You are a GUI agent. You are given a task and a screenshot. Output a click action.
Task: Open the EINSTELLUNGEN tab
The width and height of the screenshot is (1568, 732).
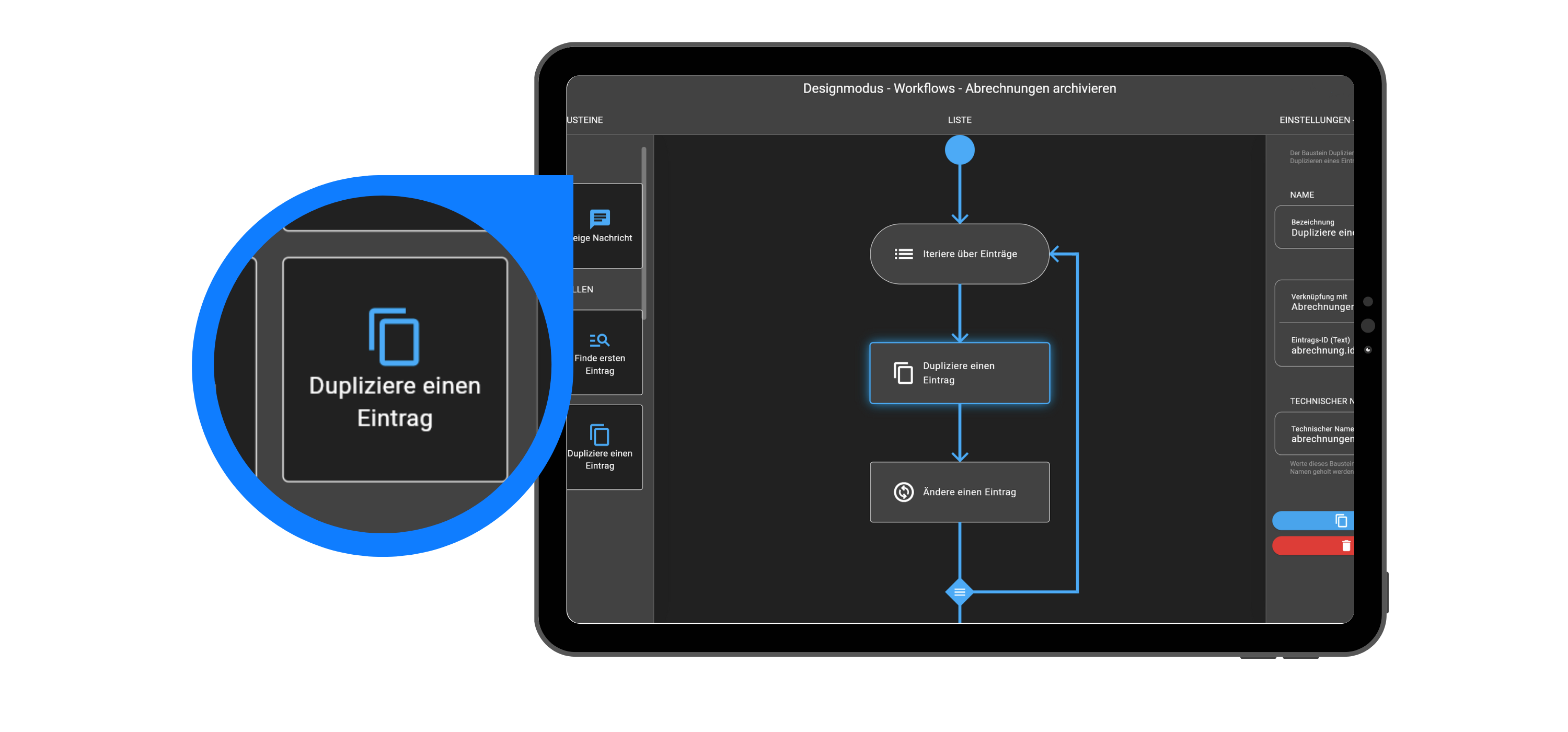pos(1316,120)
